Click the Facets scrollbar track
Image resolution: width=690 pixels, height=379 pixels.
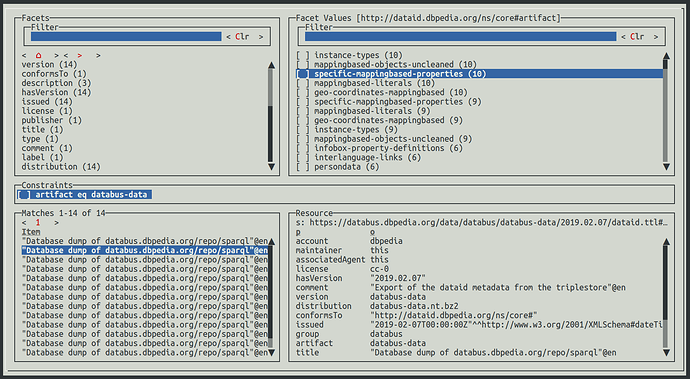click(271, 116)
